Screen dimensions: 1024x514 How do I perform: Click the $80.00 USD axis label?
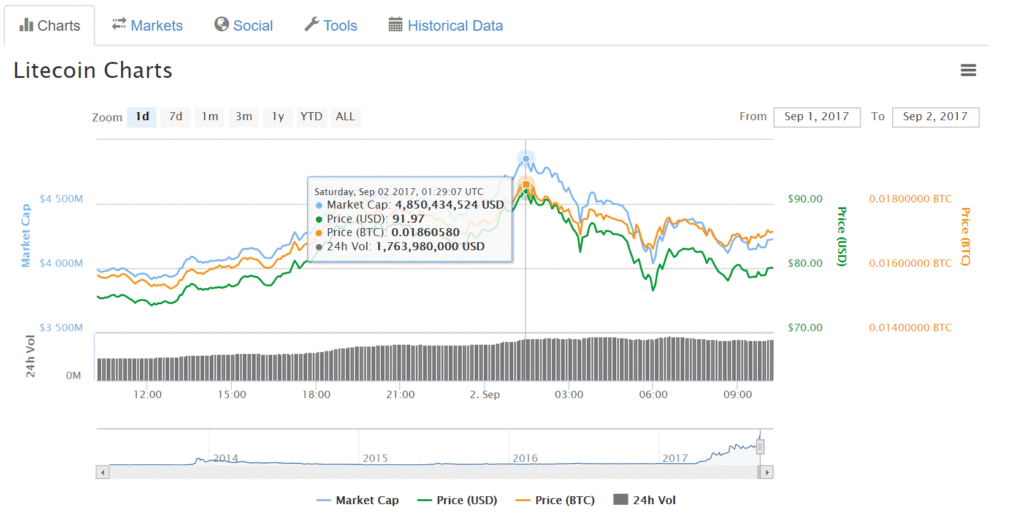(805, 263)
